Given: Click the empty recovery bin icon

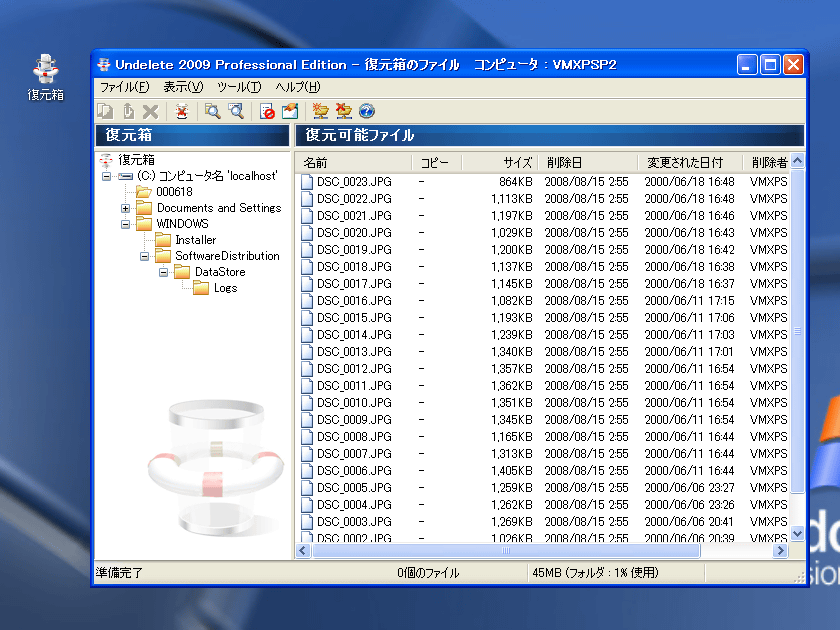Looking at the screenshot, I should click(182, 111).
